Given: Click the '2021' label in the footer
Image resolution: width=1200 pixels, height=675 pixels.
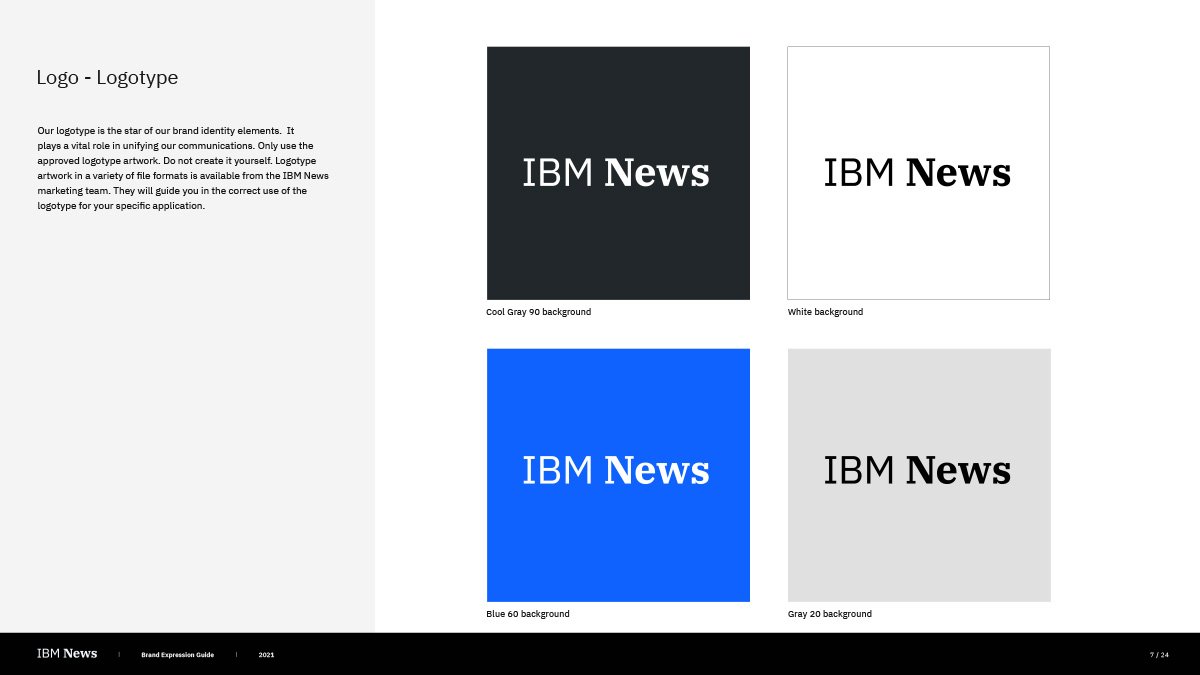Looking at the screenshot, I should 266,655.
